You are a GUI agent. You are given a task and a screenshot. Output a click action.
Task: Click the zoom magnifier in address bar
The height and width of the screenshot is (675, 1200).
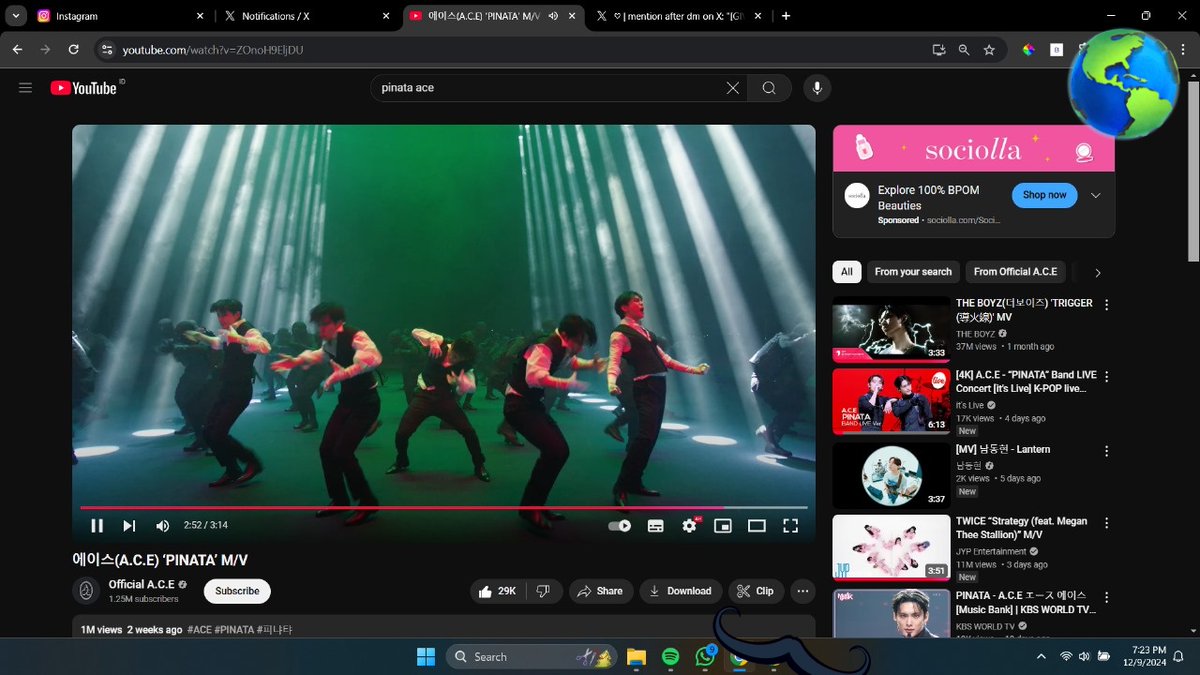tap(964, 50)
